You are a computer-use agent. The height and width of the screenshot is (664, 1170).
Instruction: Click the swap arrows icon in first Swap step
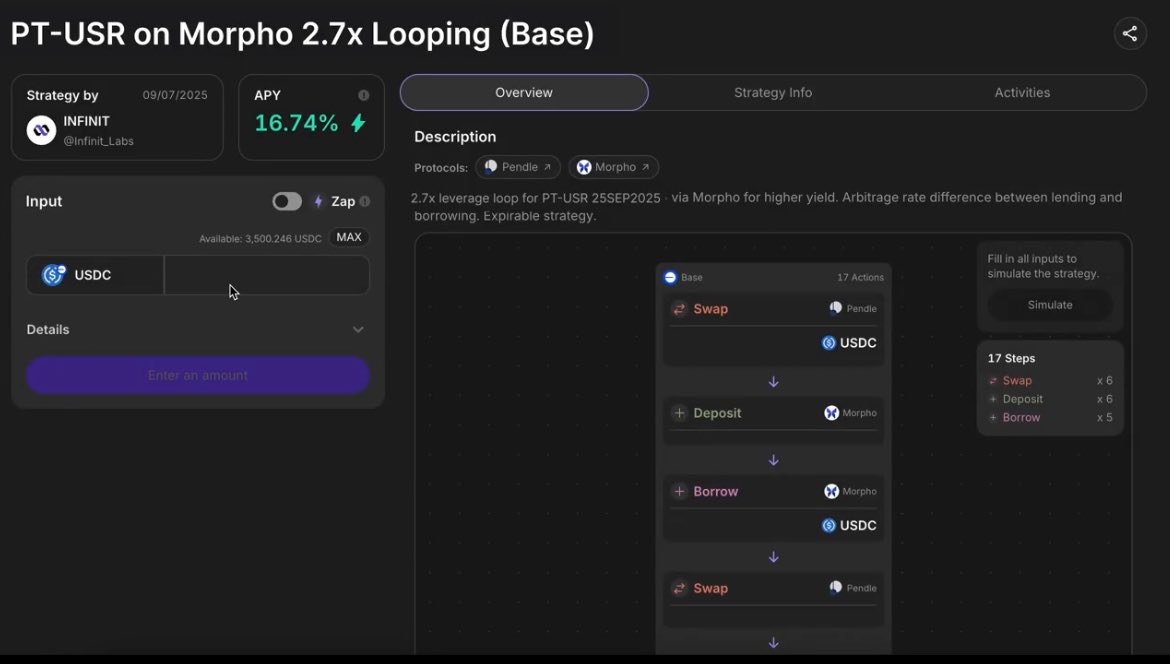pos(679,309)
